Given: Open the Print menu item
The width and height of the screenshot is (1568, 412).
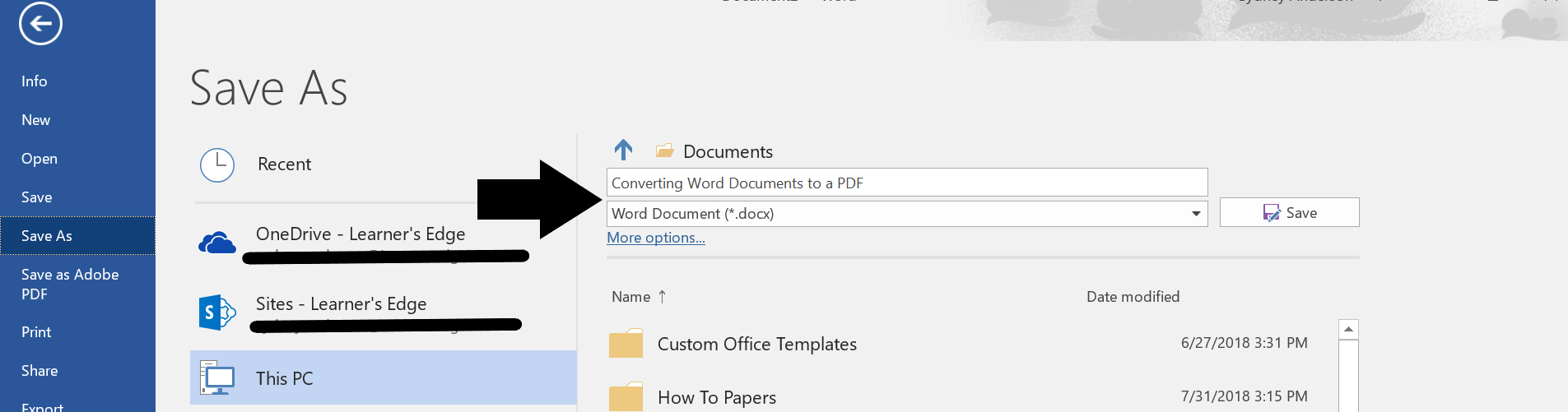Looking at the screenshot, I should tap(36, 332).
